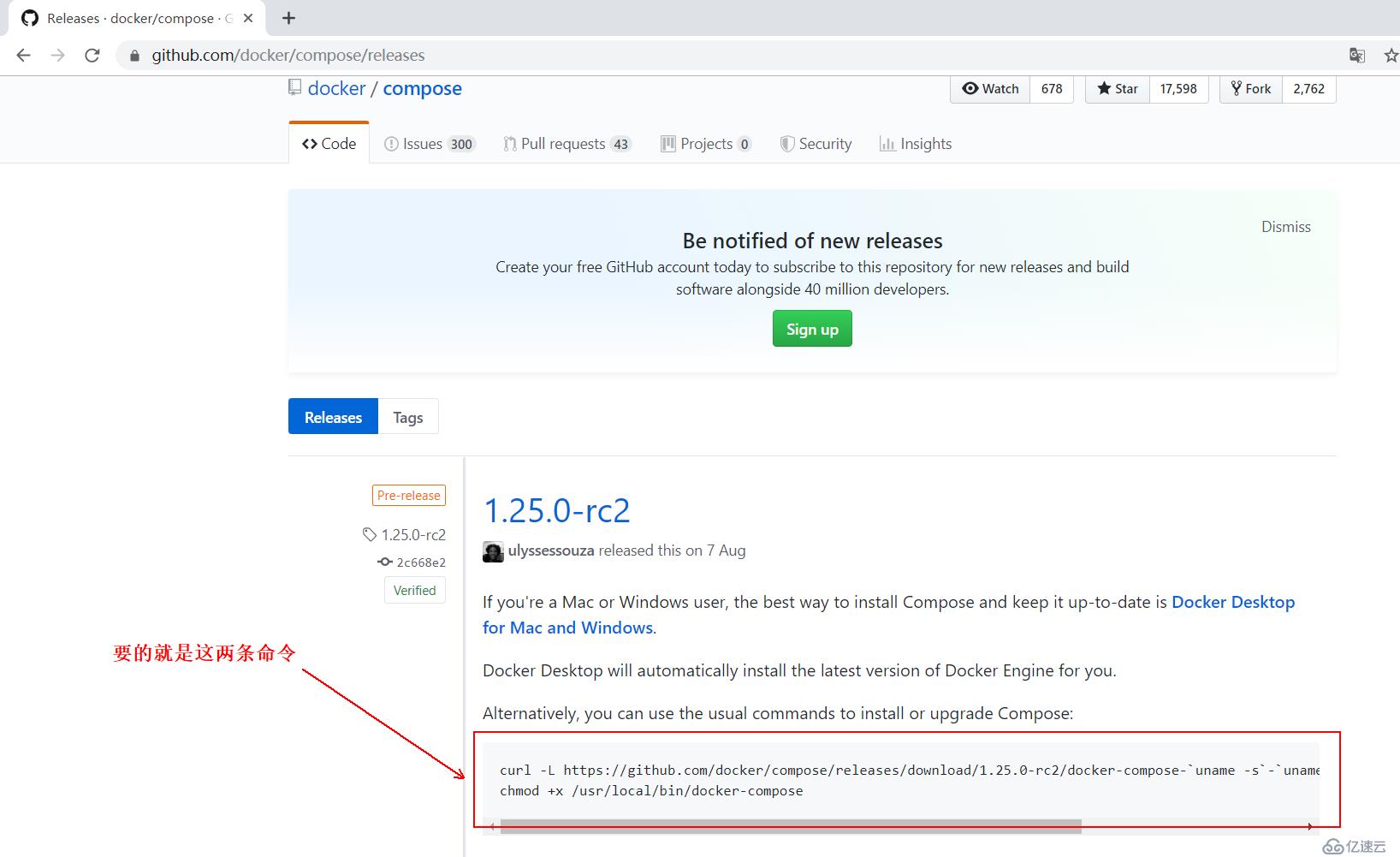
Task: Click the translate page icon
Action: point(1357,56)
